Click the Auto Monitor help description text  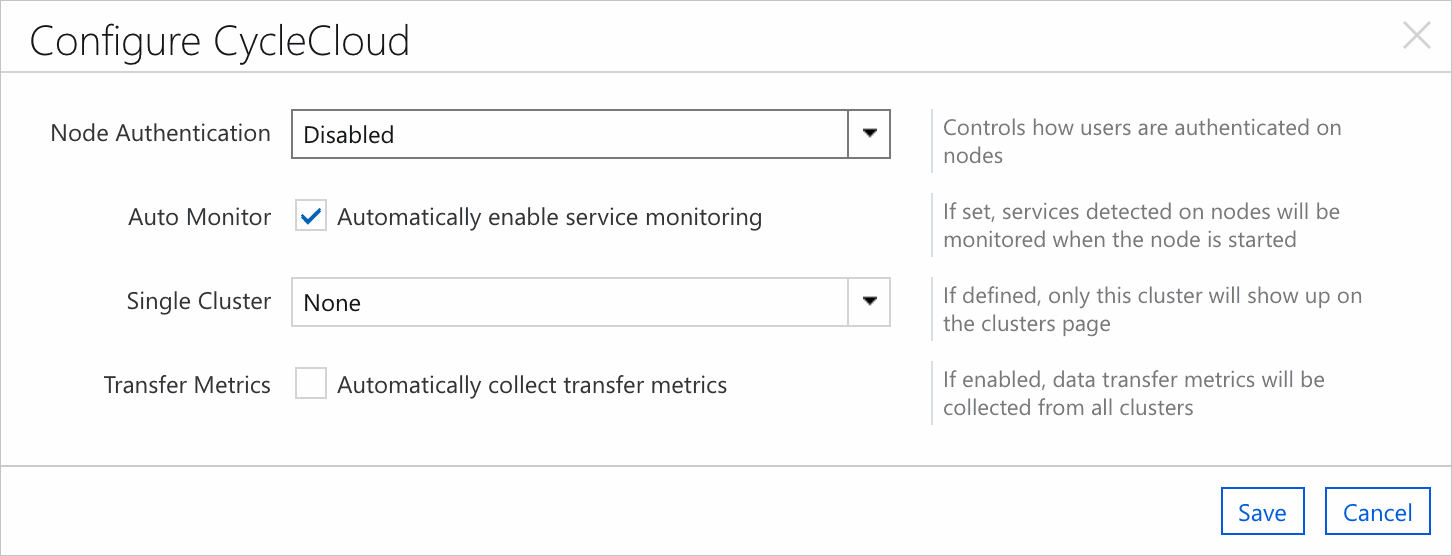tap(1140, 225)
